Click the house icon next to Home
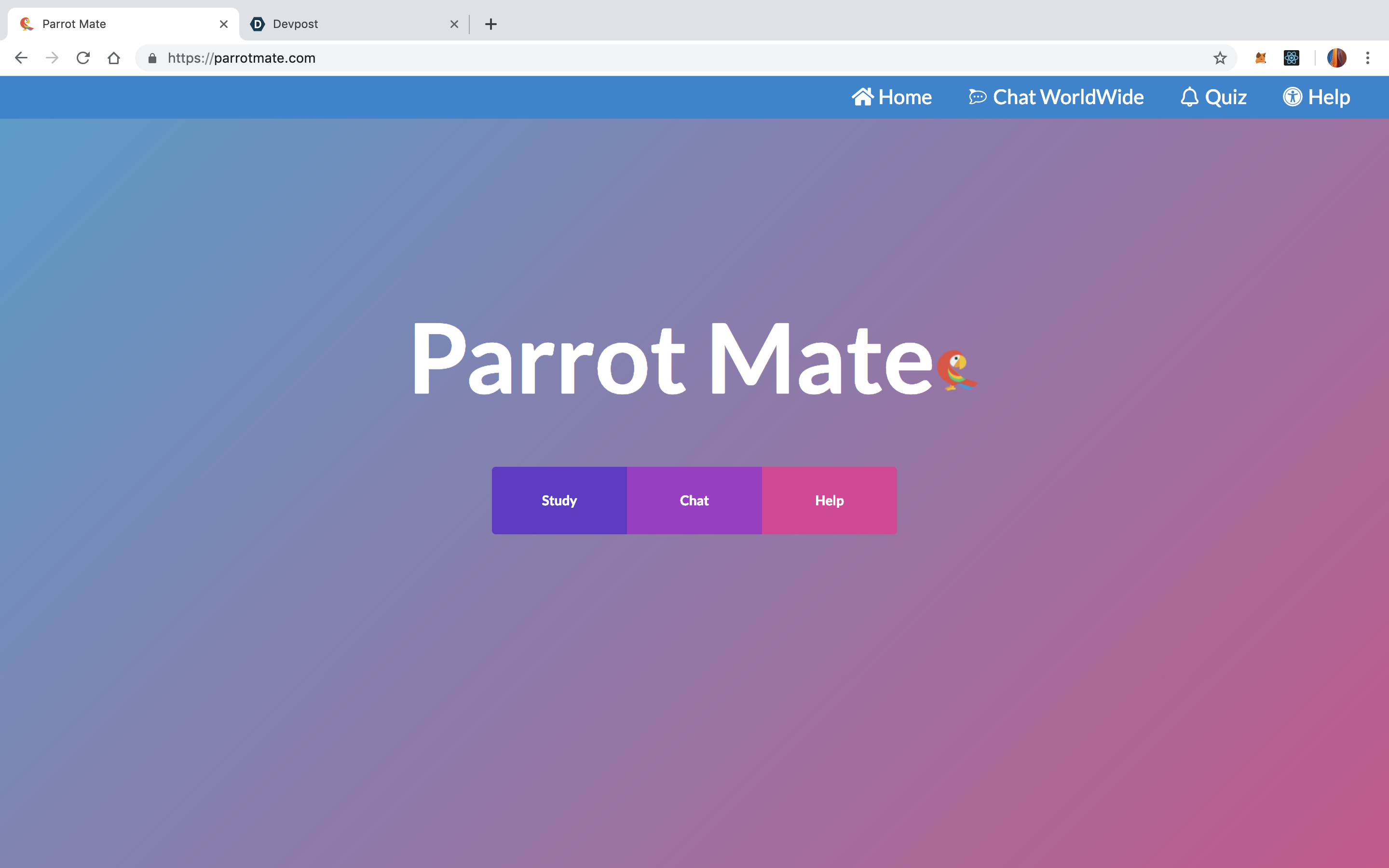The image size is (1389, 868). click(862, 97)
